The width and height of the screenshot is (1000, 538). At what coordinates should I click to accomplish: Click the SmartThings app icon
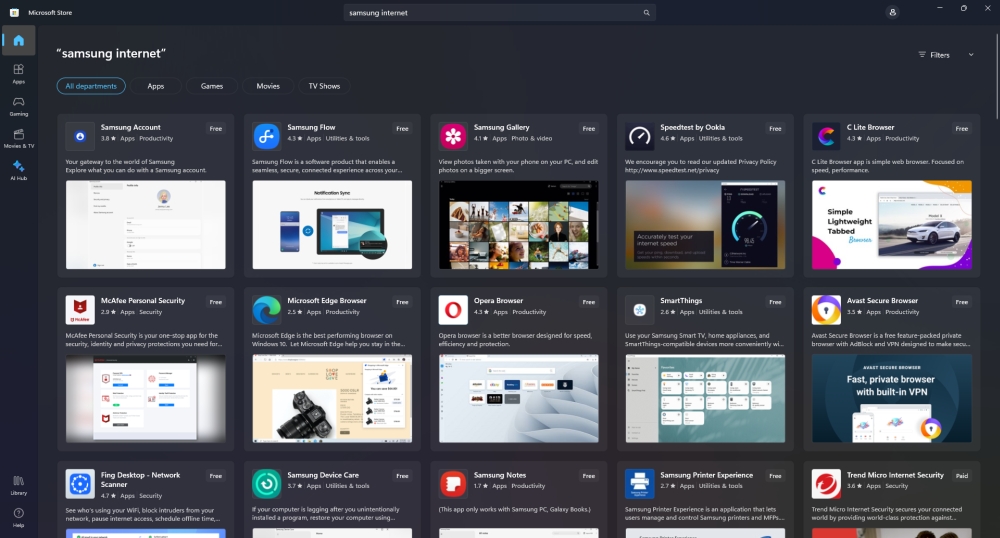(640, 310)
